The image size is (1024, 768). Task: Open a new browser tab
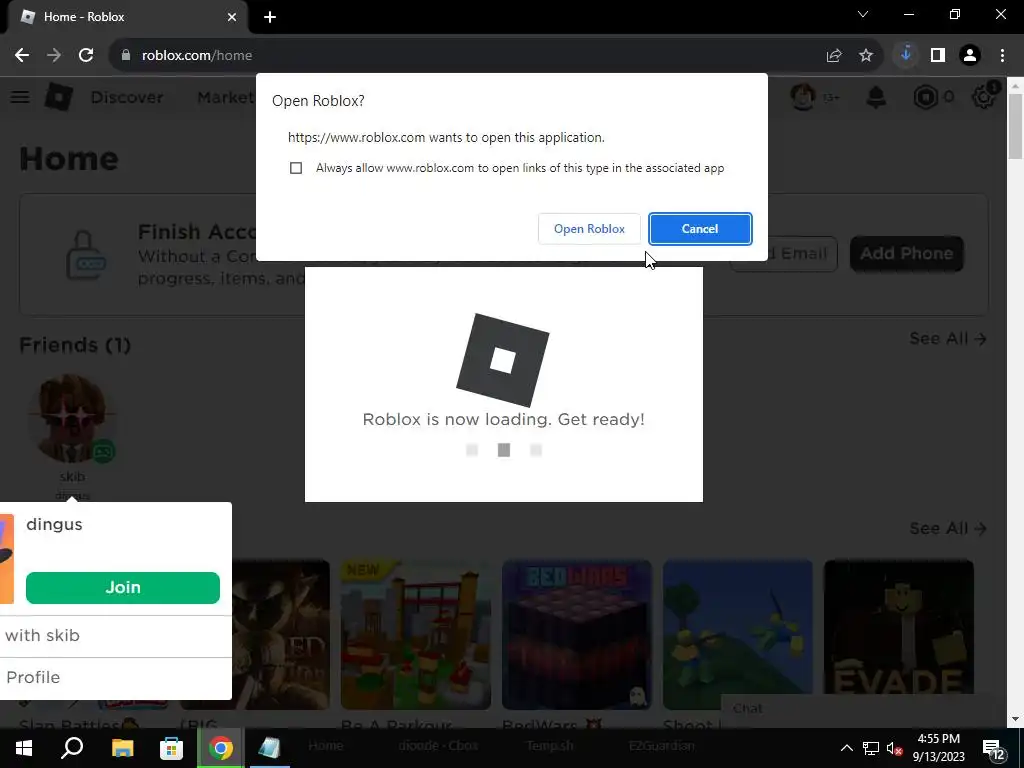270,17
